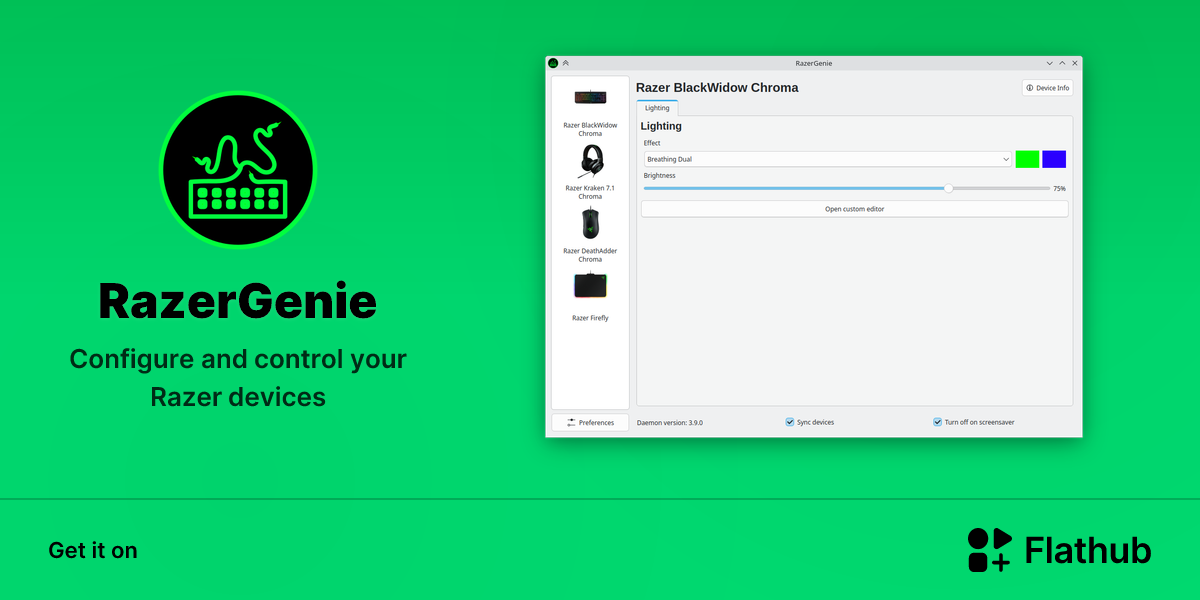Open the Preferences button
The height and width of the screenshot is (600, 1200).
click(590, 423)
